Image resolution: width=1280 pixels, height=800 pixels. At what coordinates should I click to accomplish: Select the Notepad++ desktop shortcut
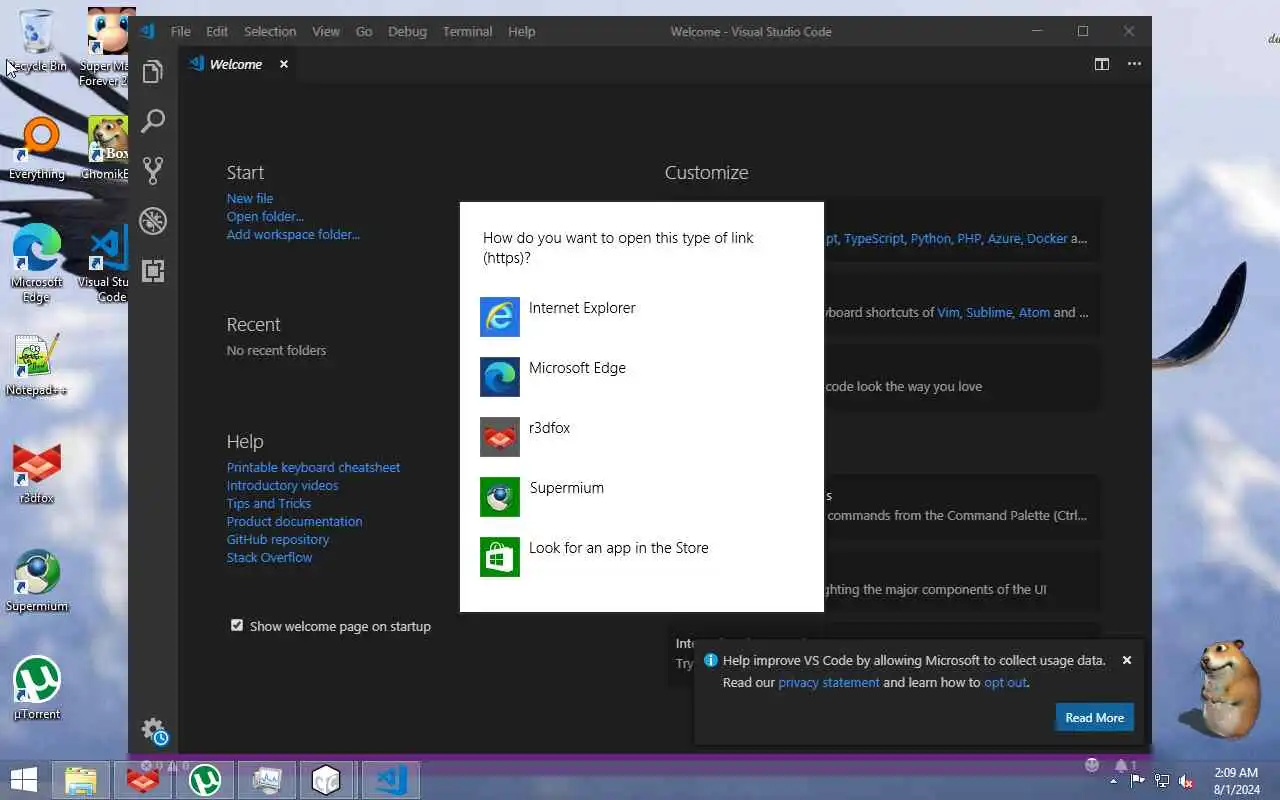tap(37, 365)
